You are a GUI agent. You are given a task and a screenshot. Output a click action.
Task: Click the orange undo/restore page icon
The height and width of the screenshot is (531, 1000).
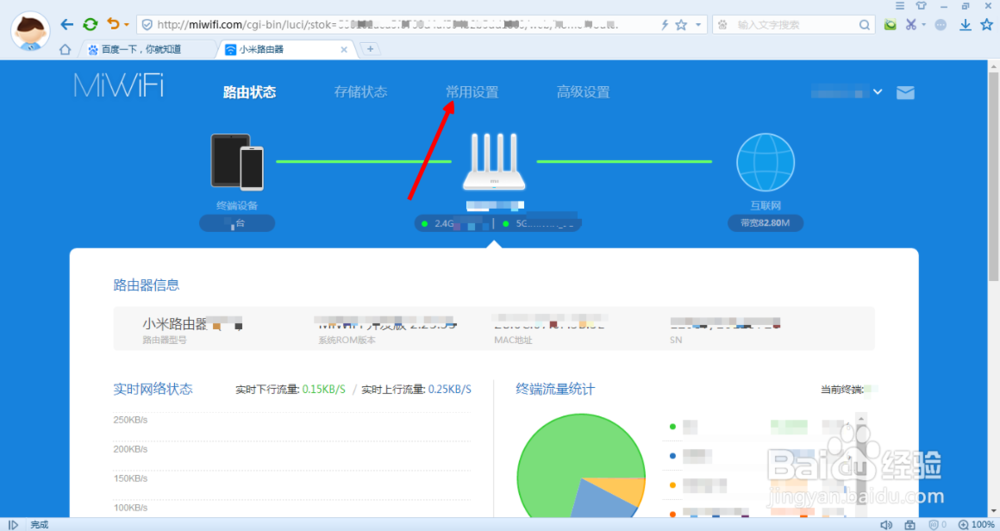pyautogui.click(x=113, y=24)
